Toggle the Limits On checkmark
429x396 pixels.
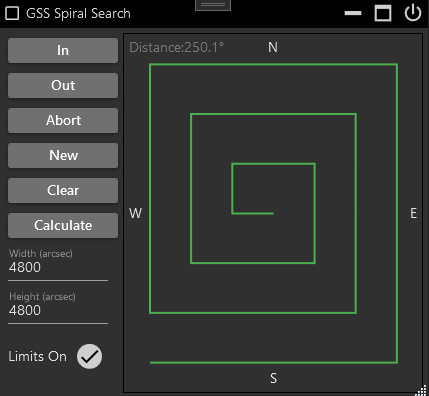pyautogui.click(x=89, y=356)
